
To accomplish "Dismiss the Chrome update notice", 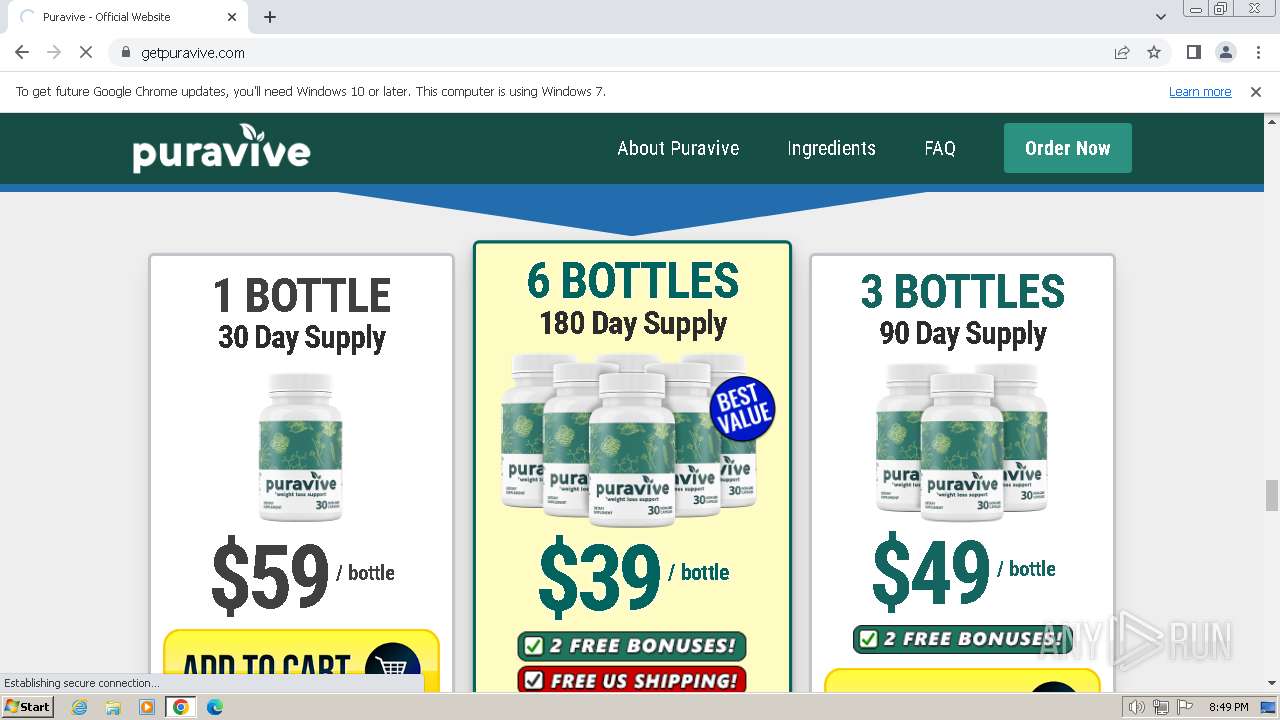I will click(x=1256, y=92).
